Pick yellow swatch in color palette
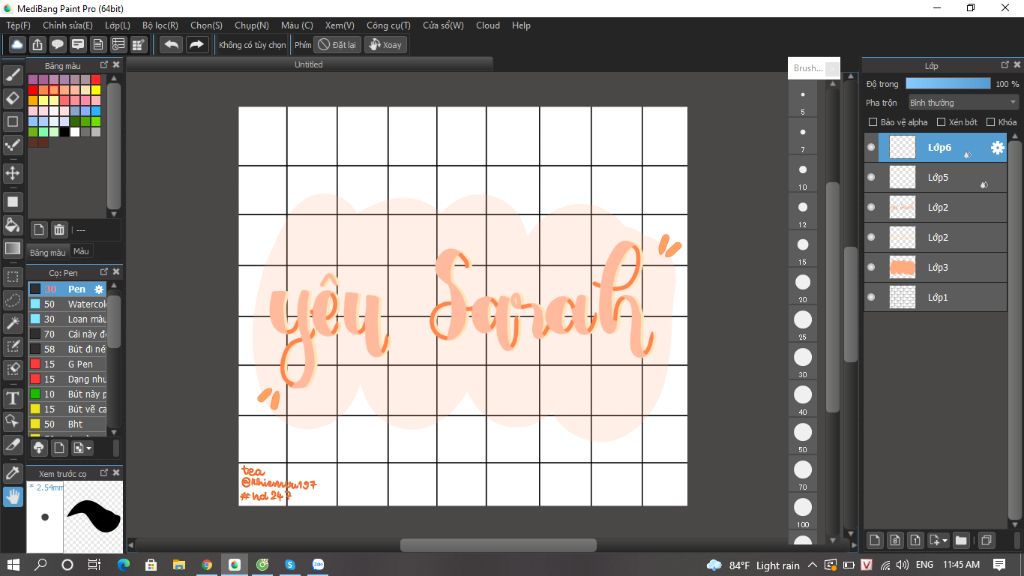The image size is (1024, 576). pos(96,90)
